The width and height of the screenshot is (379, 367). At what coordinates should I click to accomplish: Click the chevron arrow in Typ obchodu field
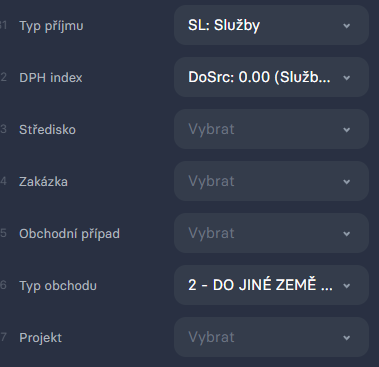click(347, 286)
